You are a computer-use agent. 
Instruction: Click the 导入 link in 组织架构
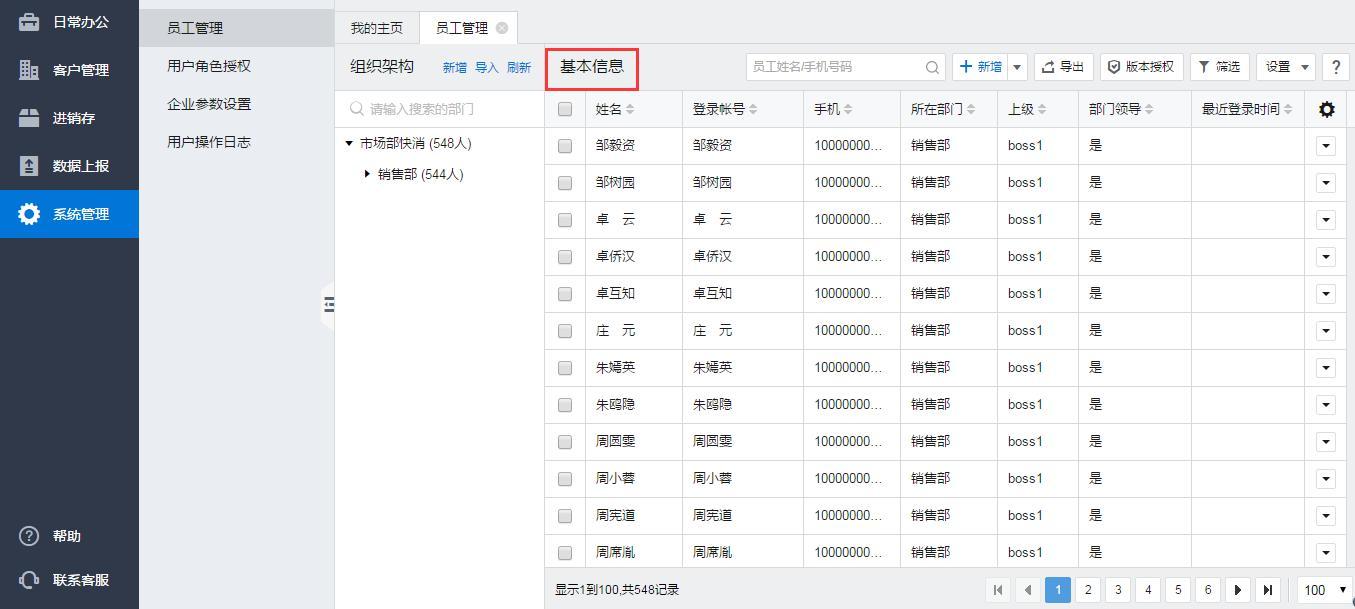[486, 67]
